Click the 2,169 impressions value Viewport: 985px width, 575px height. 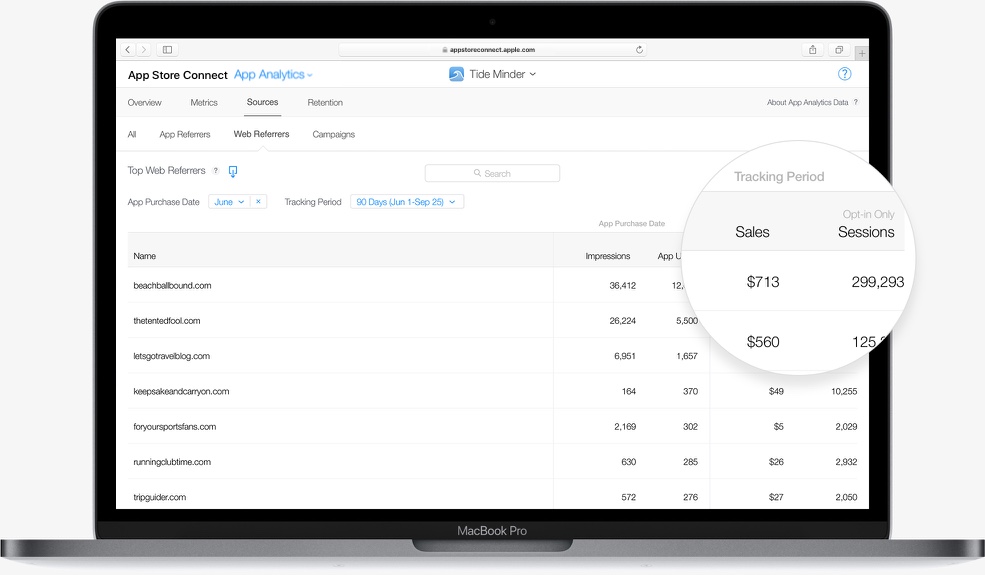coord(625,426)
